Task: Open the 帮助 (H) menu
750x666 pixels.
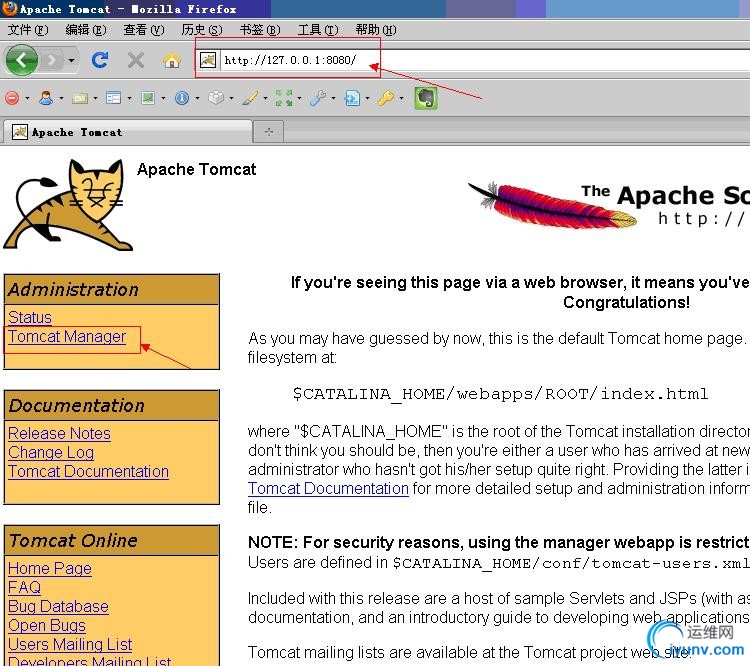Action: click(376, 30)
